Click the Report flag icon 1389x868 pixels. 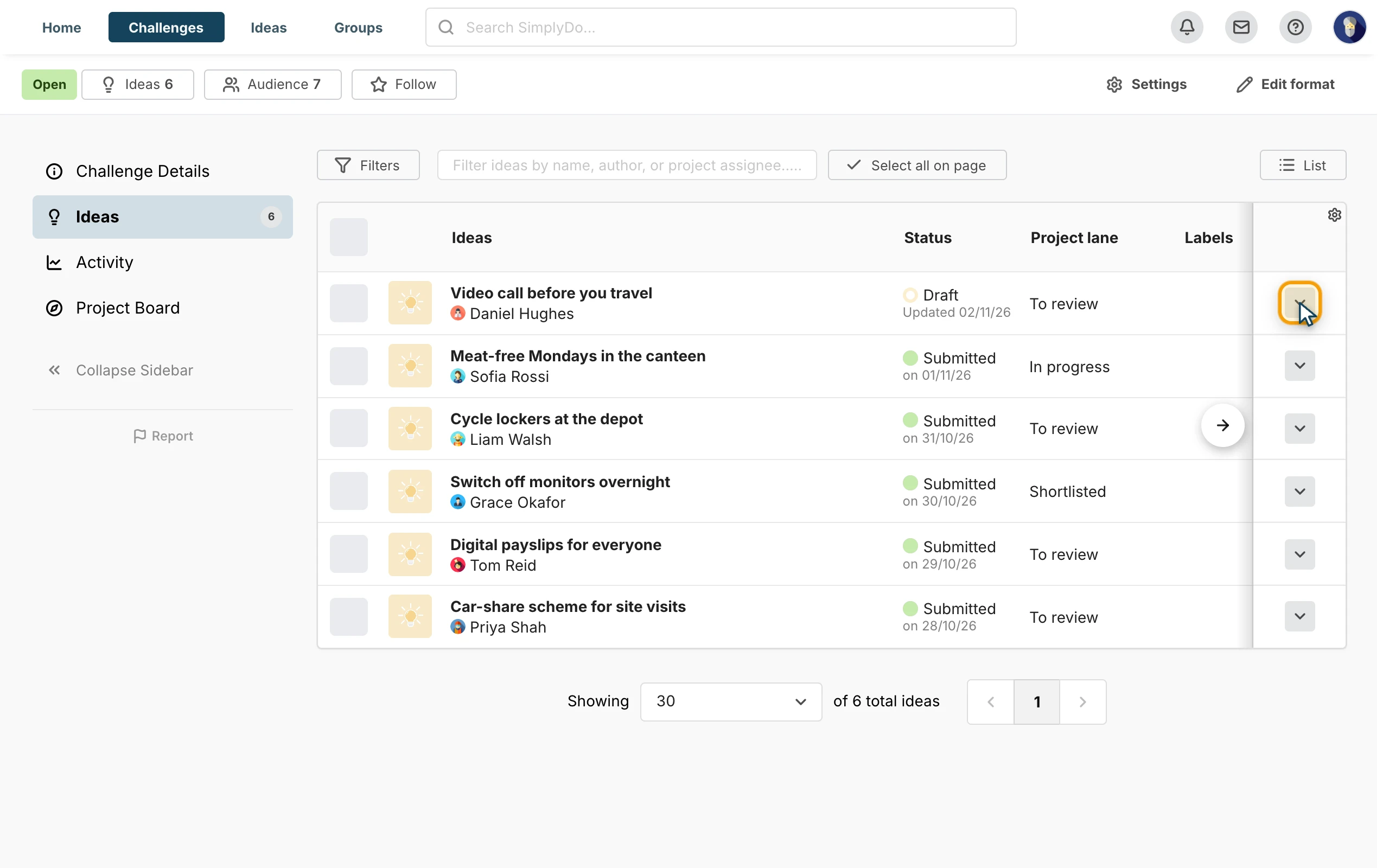tap(139, 436)
